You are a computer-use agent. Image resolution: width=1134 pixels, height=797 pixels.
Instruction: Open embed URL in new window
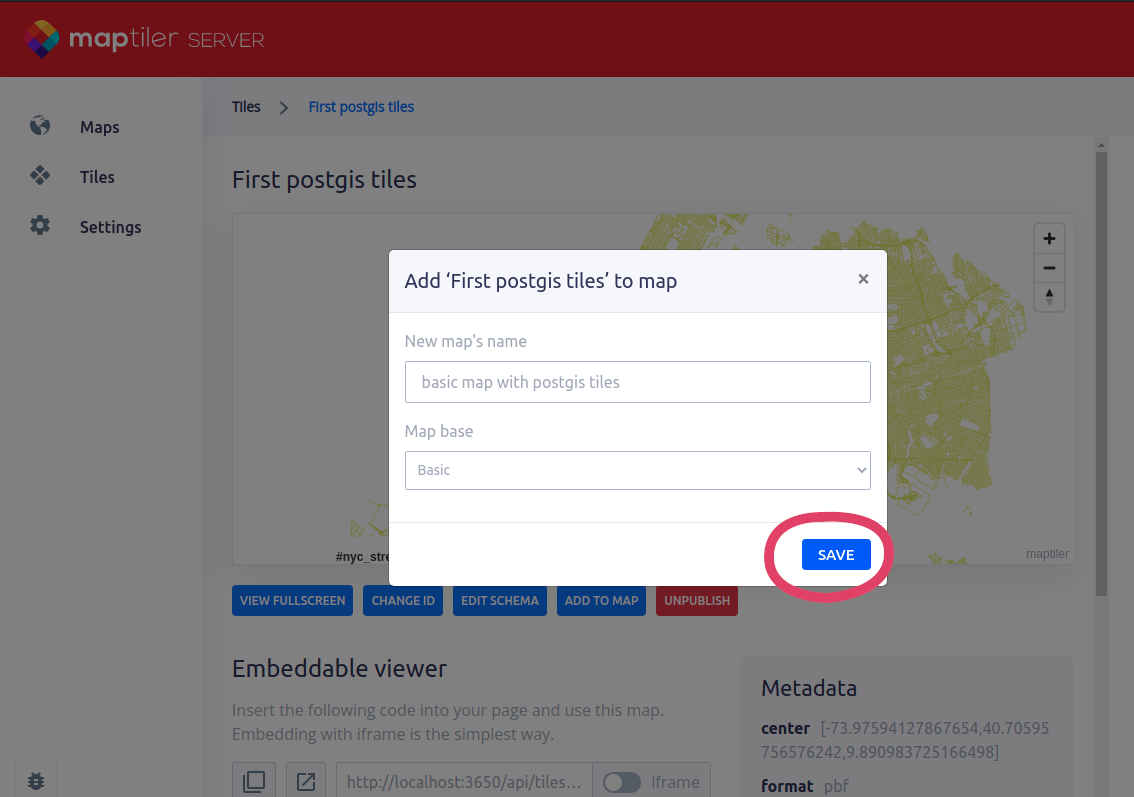306,781
